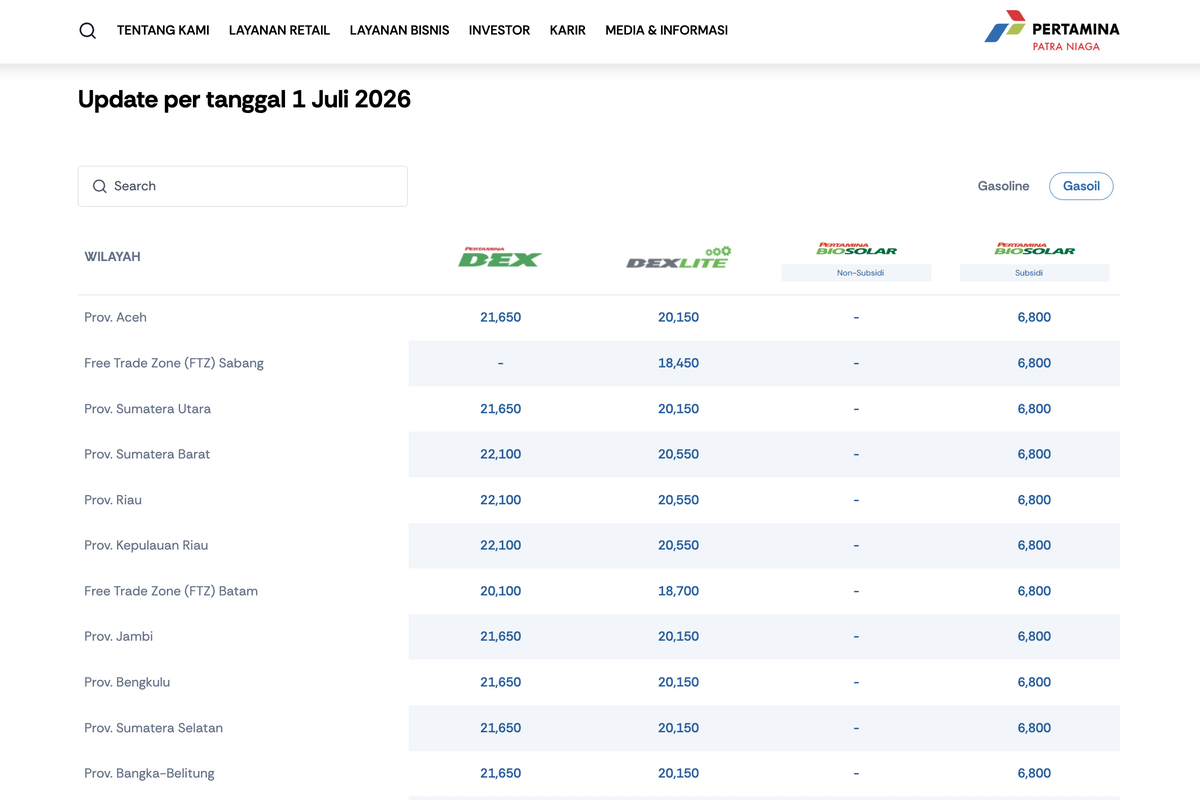This screenshot has width=1200, height=800.
Task: Expand the Media & Informasi menu
Action: click(666, 31)
